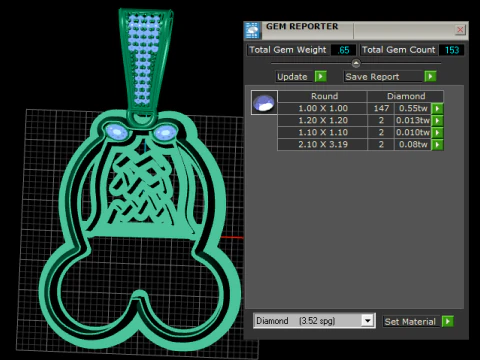Click green arrow in the 1.20 X 1.20 row

tap(437, 120)
